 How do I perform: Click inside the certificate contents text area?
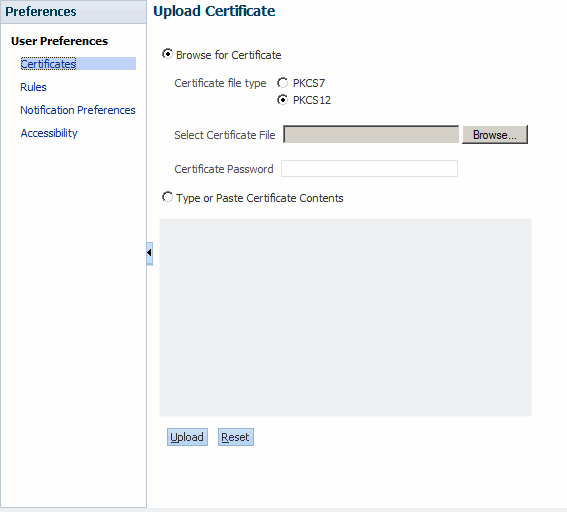pos(345,317)
